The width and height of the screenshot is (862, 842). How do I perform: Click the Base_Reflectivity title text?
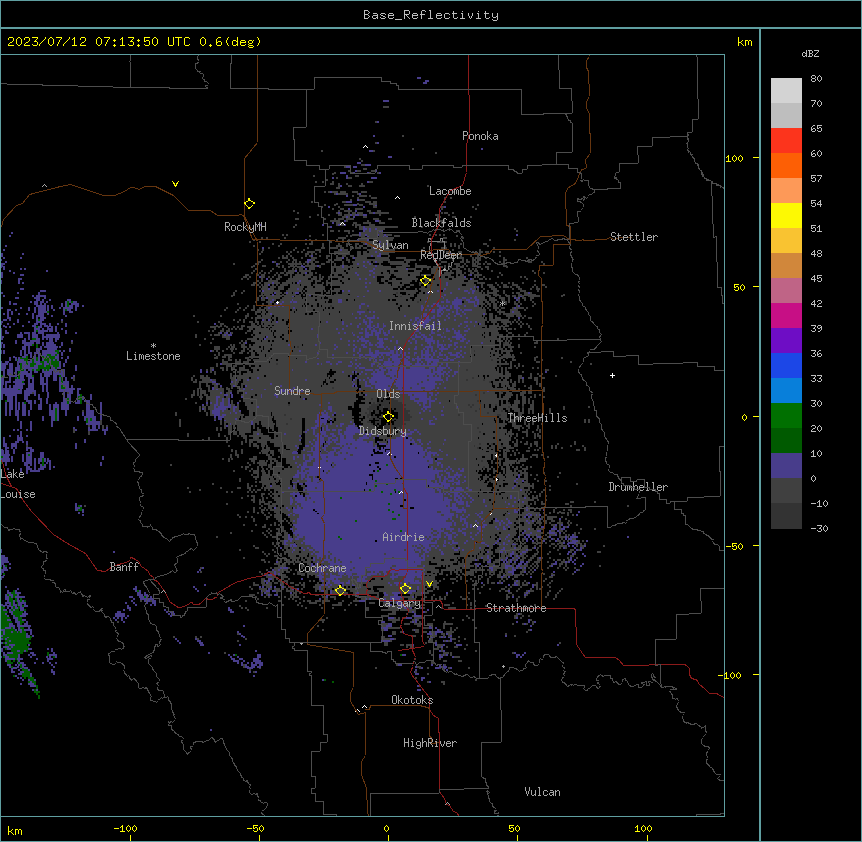pyautogui.click(x=431, y=15)
